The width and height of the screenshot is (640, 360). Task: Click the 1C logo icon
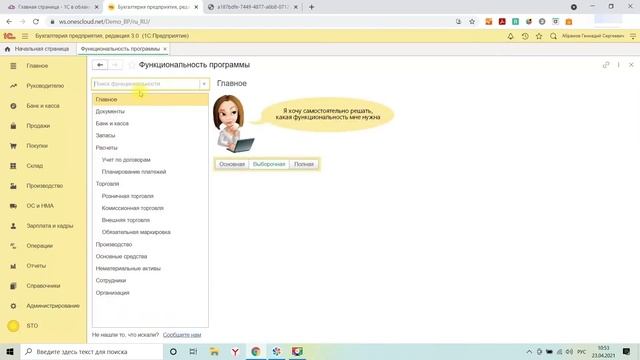tap(9, 36)
